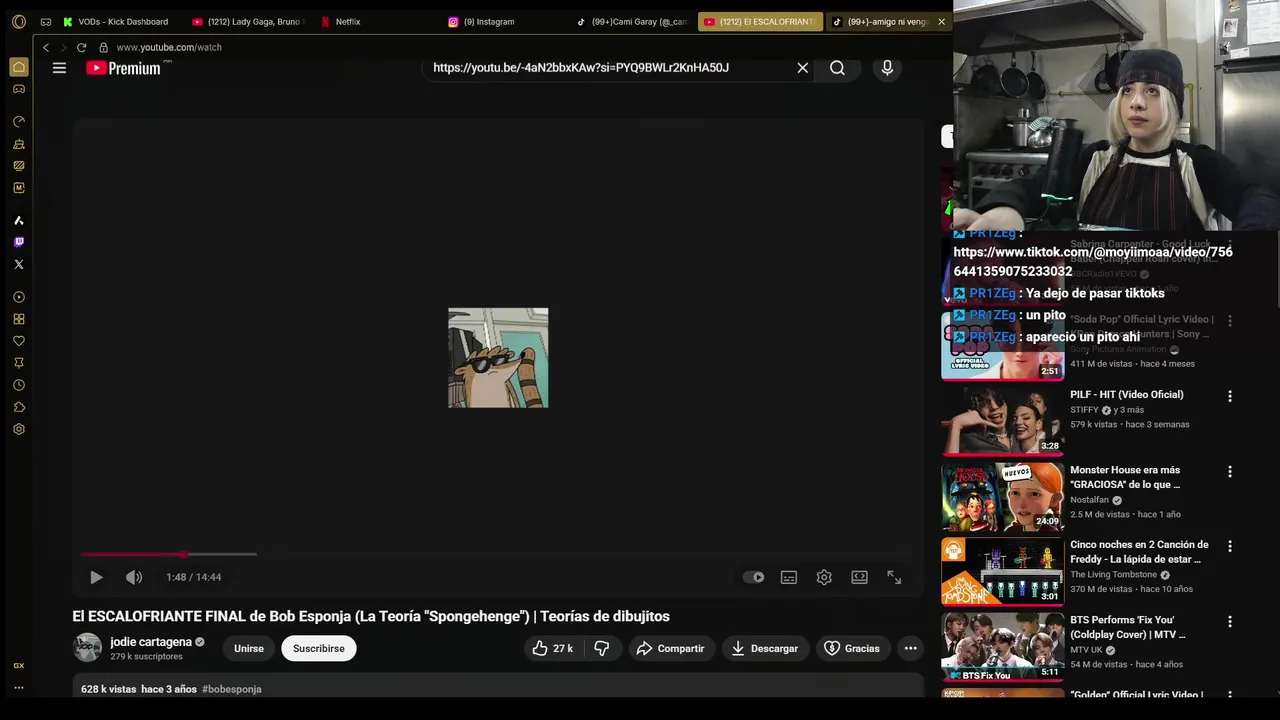1280x720 pixels.
Task: Open options menu for PILF - HIT video
Action: tap(1230, 396)
